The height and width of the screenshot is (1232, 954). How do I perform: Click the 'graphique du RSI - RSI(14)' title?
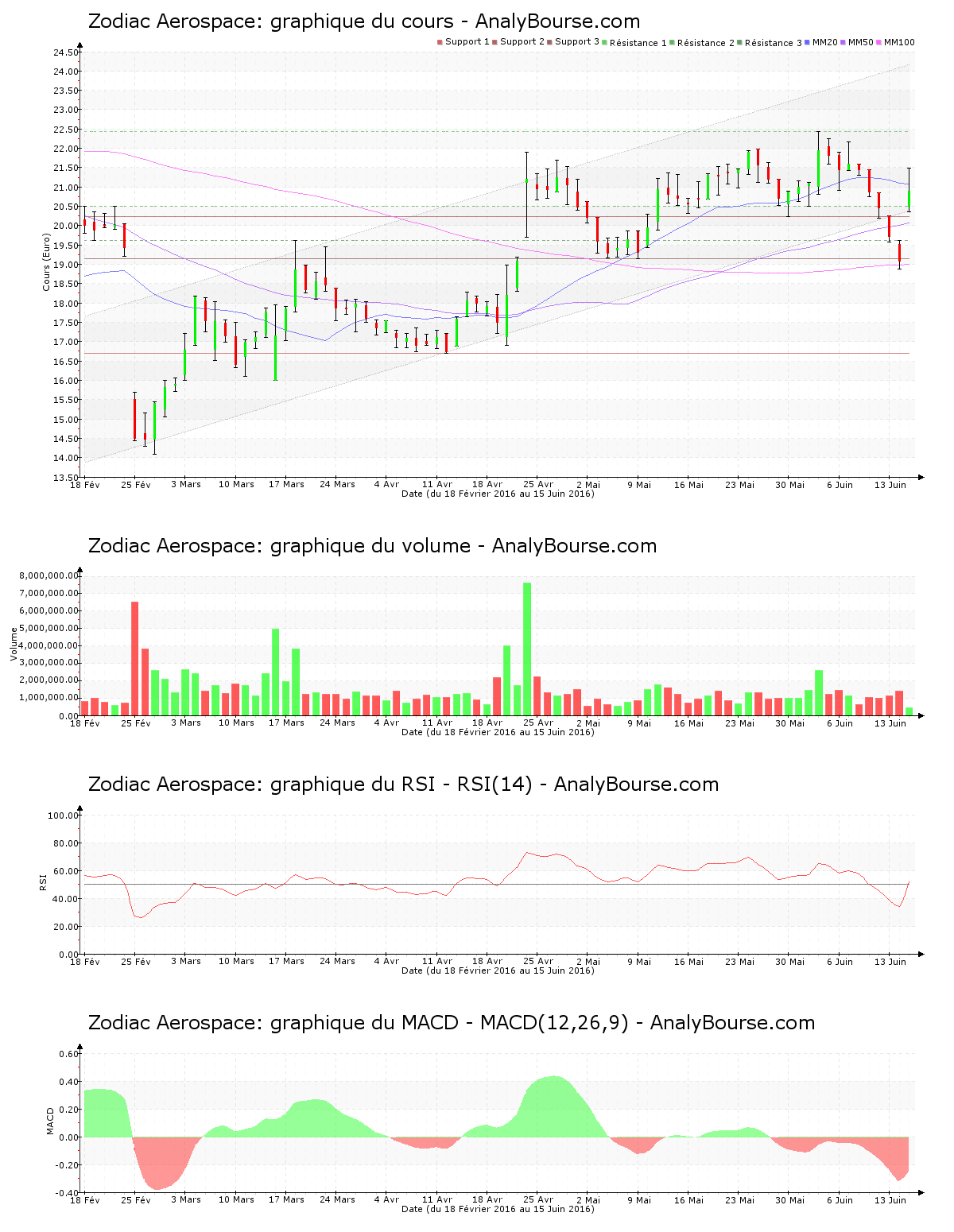[x=403, y=785]
